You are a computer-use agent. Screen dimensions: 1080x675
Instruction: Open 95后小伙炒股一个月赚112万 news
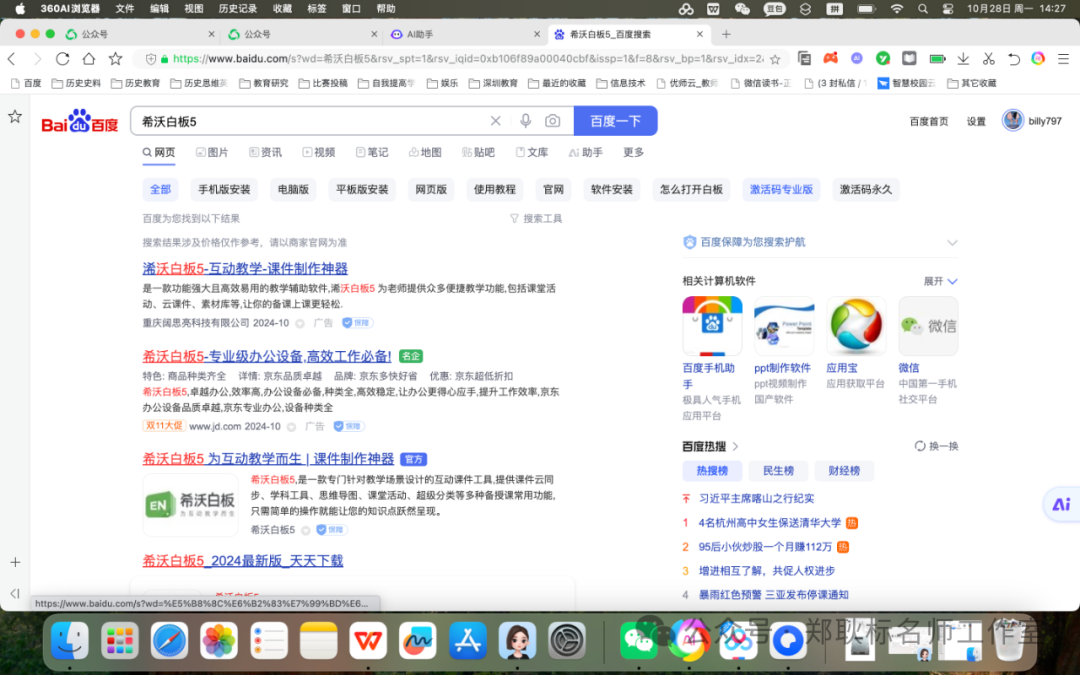(x=765, y=547)
